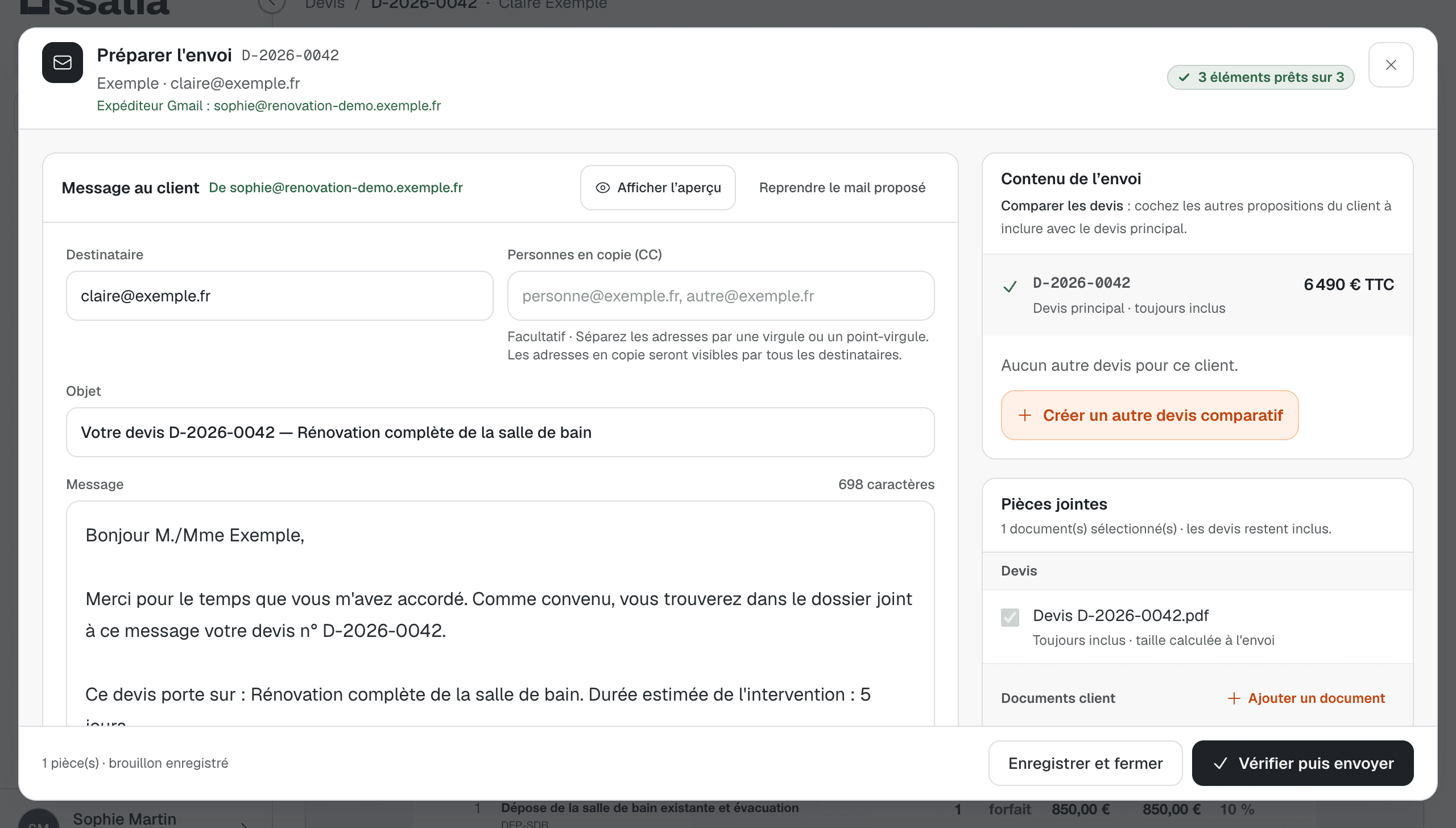Image resolution: width=1456 pixels, height=828 pixels.
Task: Click the check icon in the éléments prêts badge
Action: [x=1185, y=77]
